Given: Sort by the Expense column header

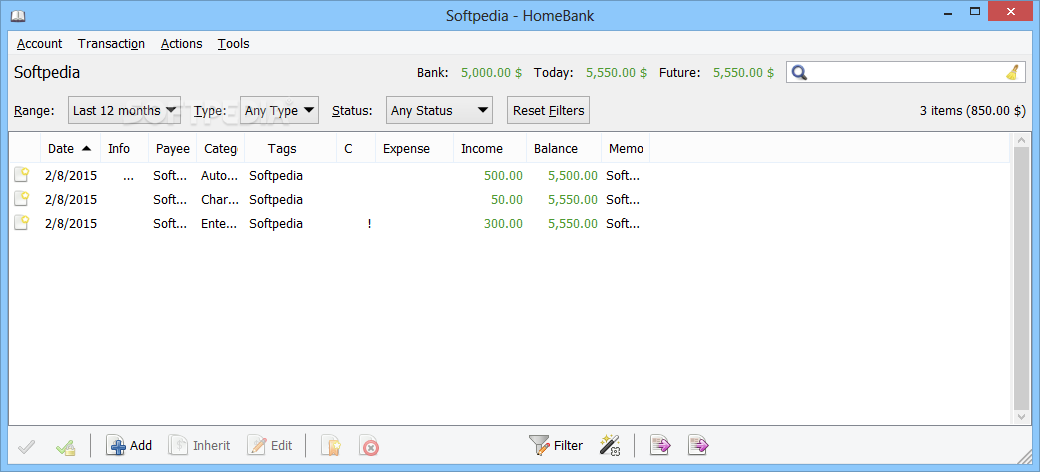Looking at the screenshot, I should pyautogui.click(x=415, y=148).
